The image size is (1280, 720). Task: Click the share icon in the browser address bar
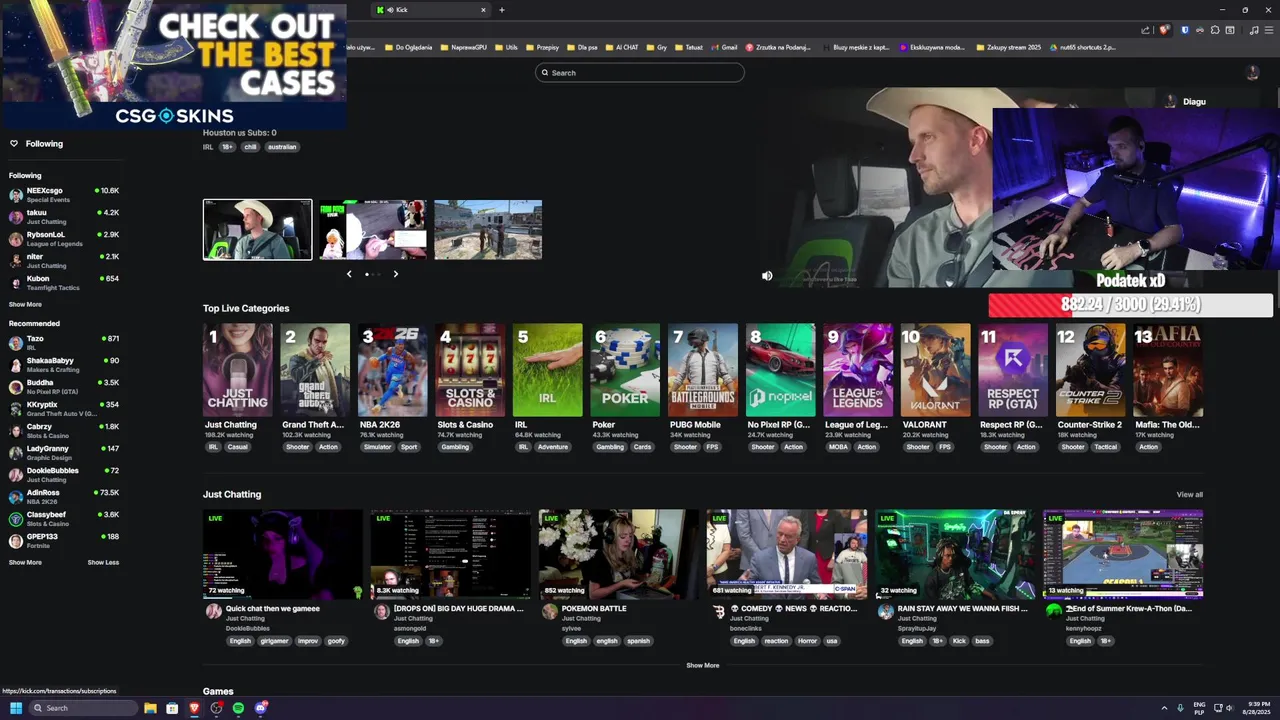[1146, 30]
